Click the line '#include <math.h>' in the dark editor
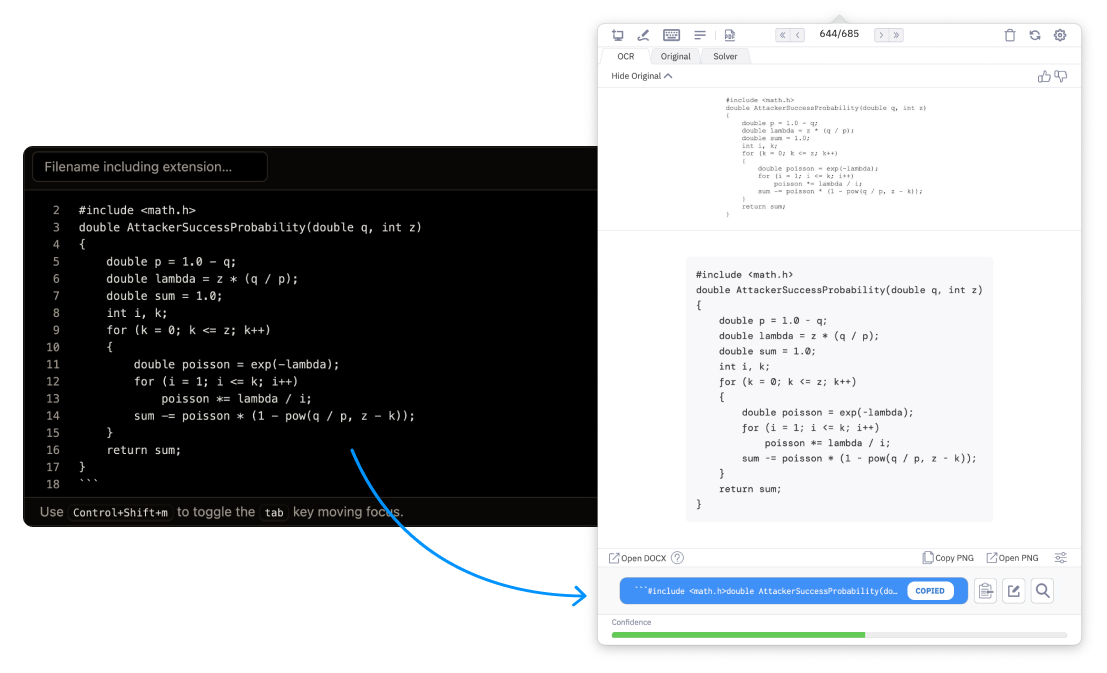Screen dimensions: 1107x673 tap(137, 210)
